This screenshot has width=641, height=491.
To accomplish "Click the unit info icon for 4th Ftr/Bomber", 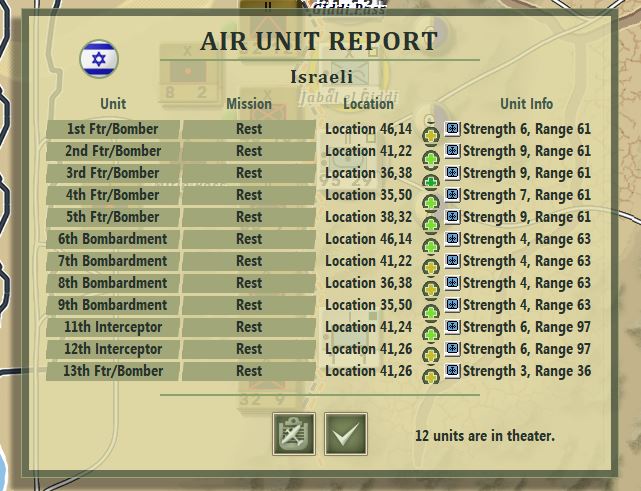I will 453,195.
